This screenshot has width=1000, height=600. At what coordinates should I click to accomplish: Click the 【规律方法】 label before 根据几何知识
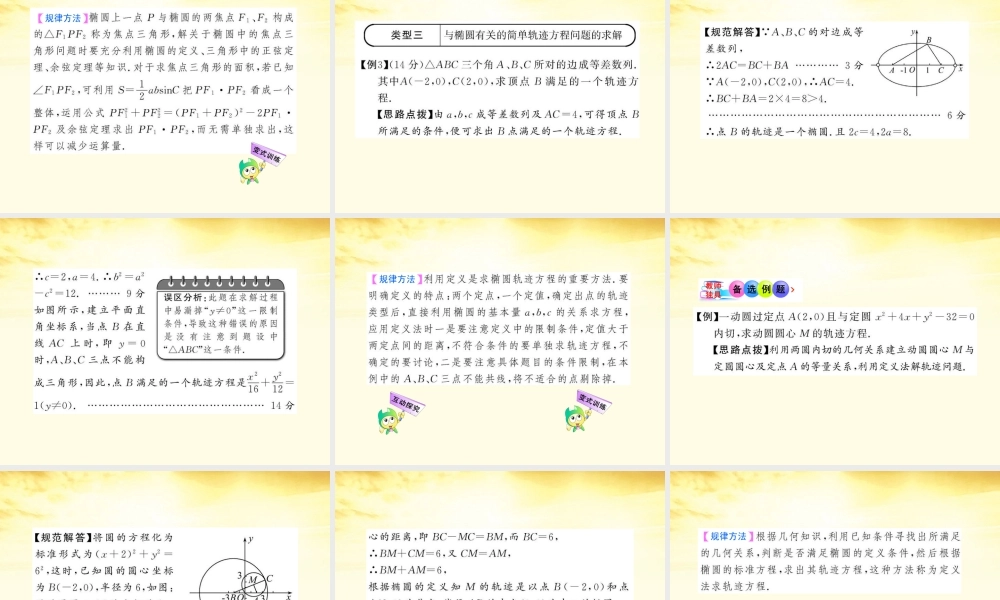728,537
